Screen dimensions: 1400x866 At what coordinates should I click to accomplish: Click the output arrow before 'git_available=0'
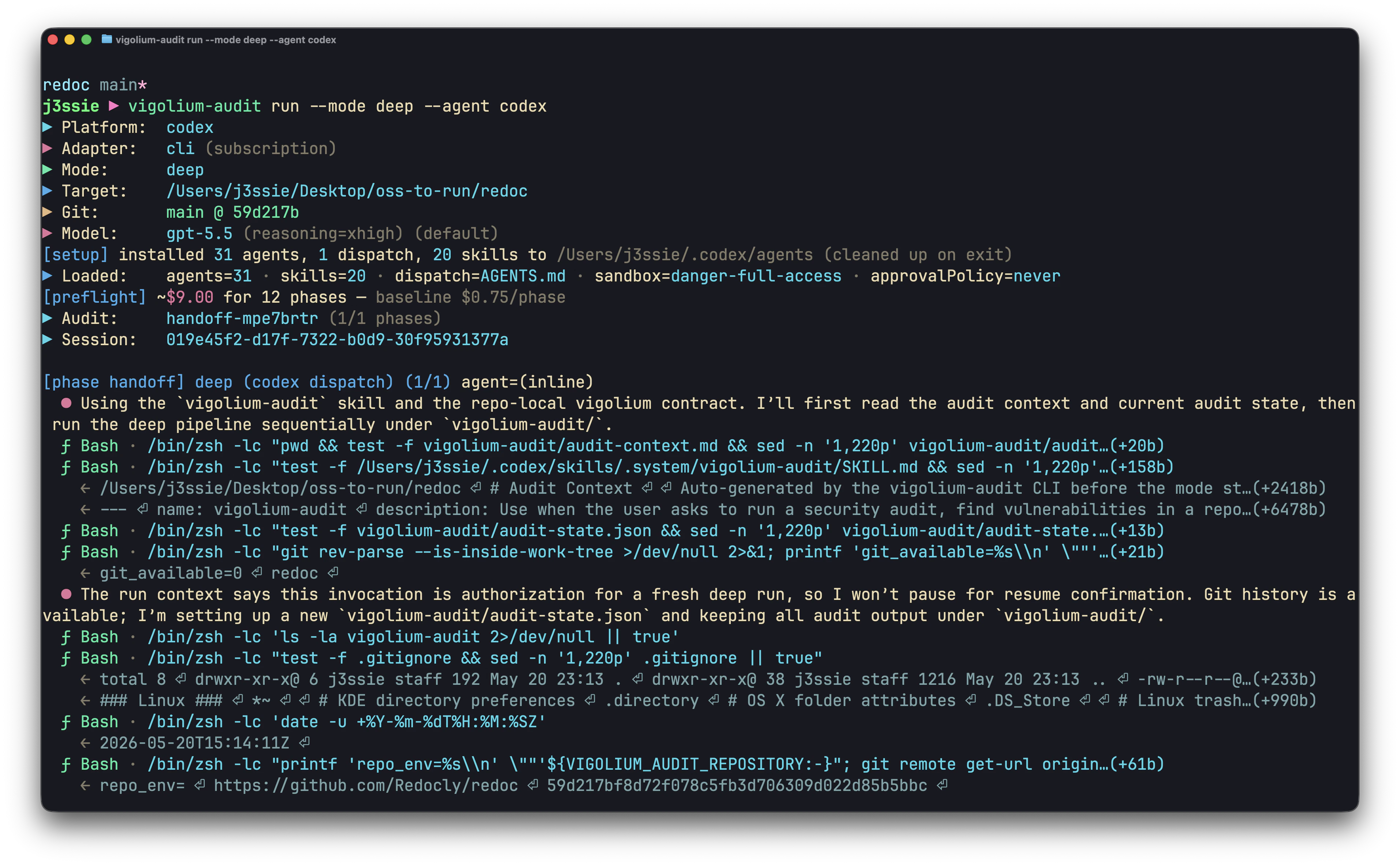pos(85,573)
